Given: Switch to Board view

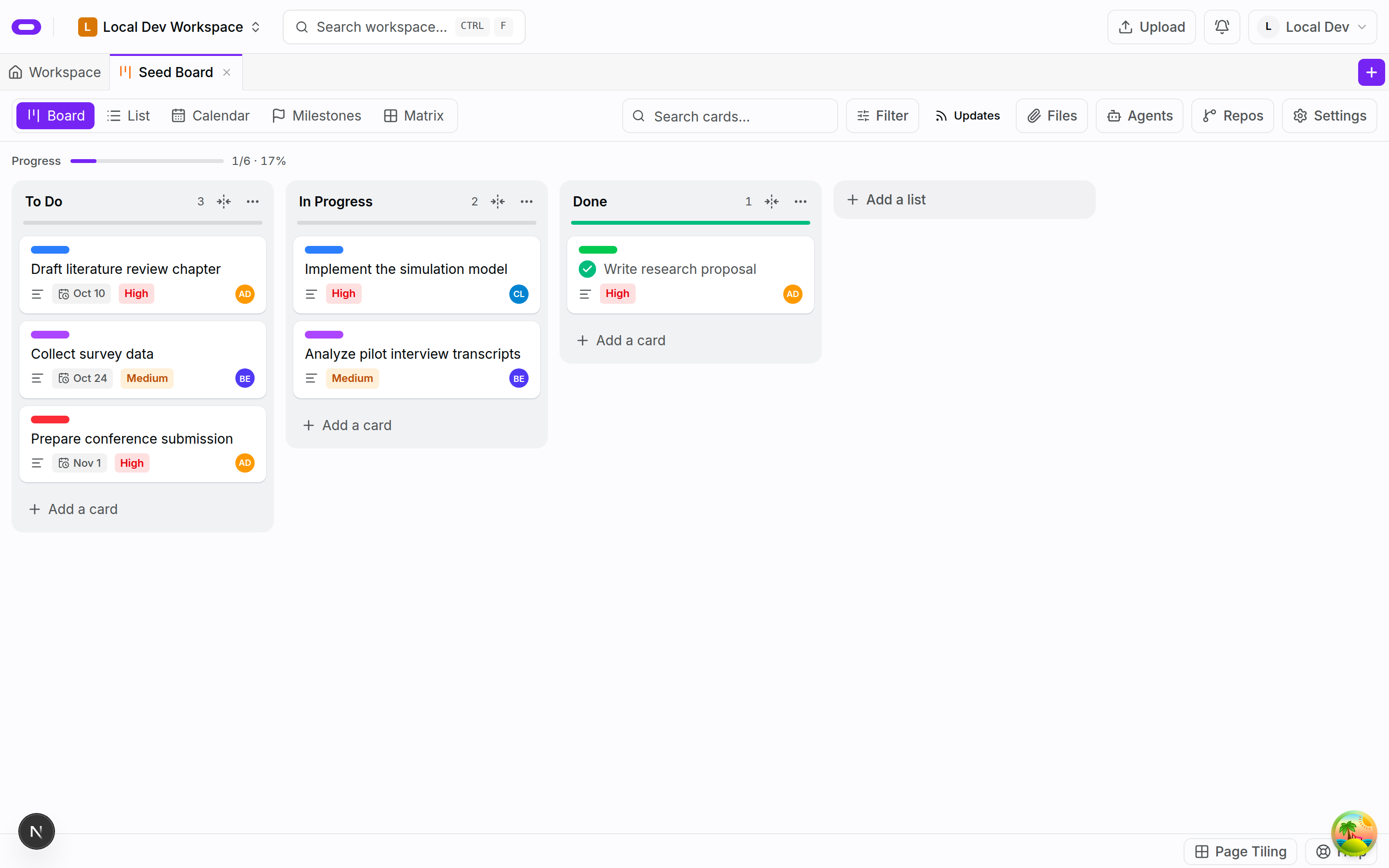Looking at the screenshot, I should point(55,116).
